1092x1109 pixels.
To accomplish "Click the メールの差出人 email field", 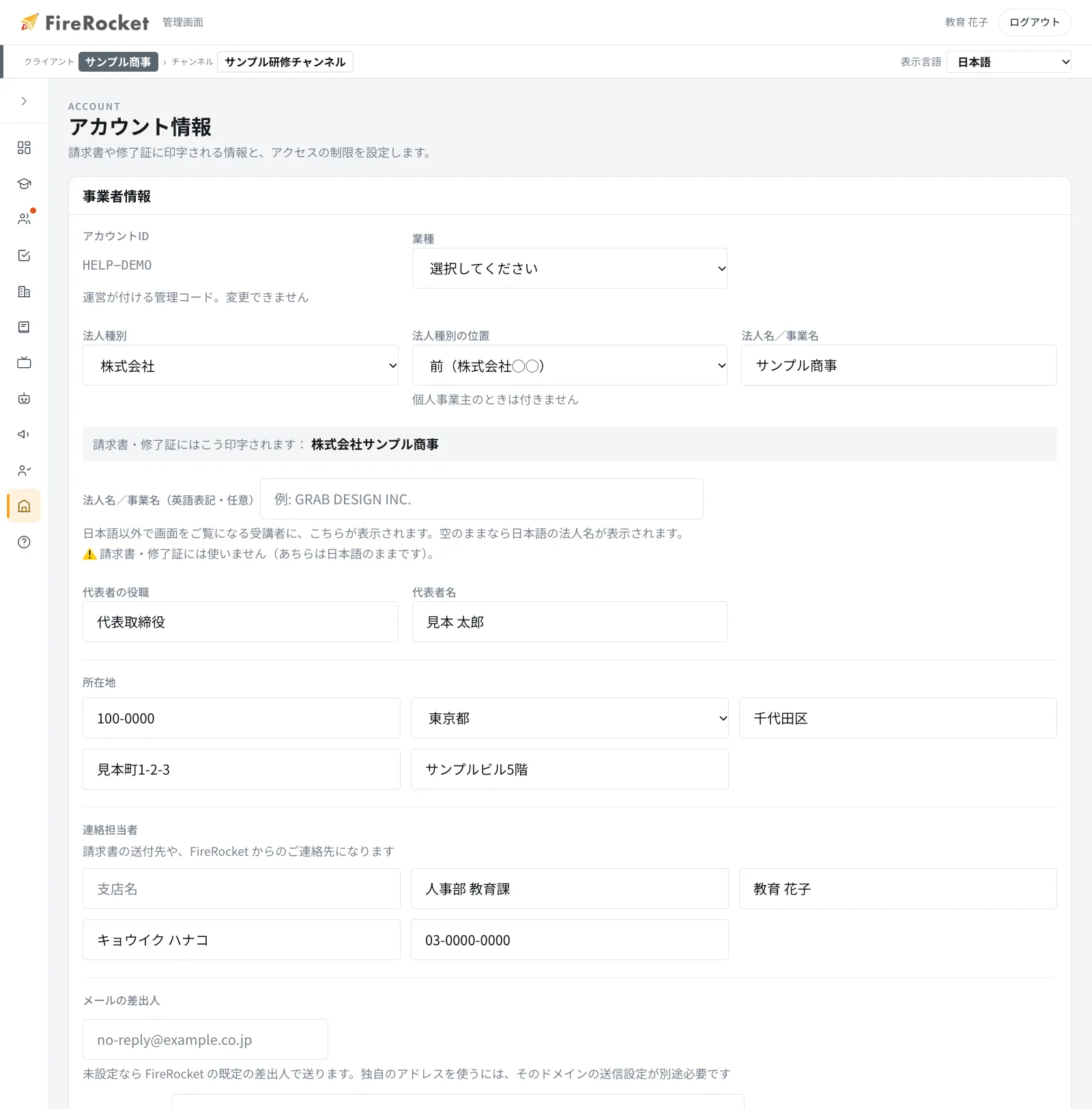I will tap(205, 1039).
